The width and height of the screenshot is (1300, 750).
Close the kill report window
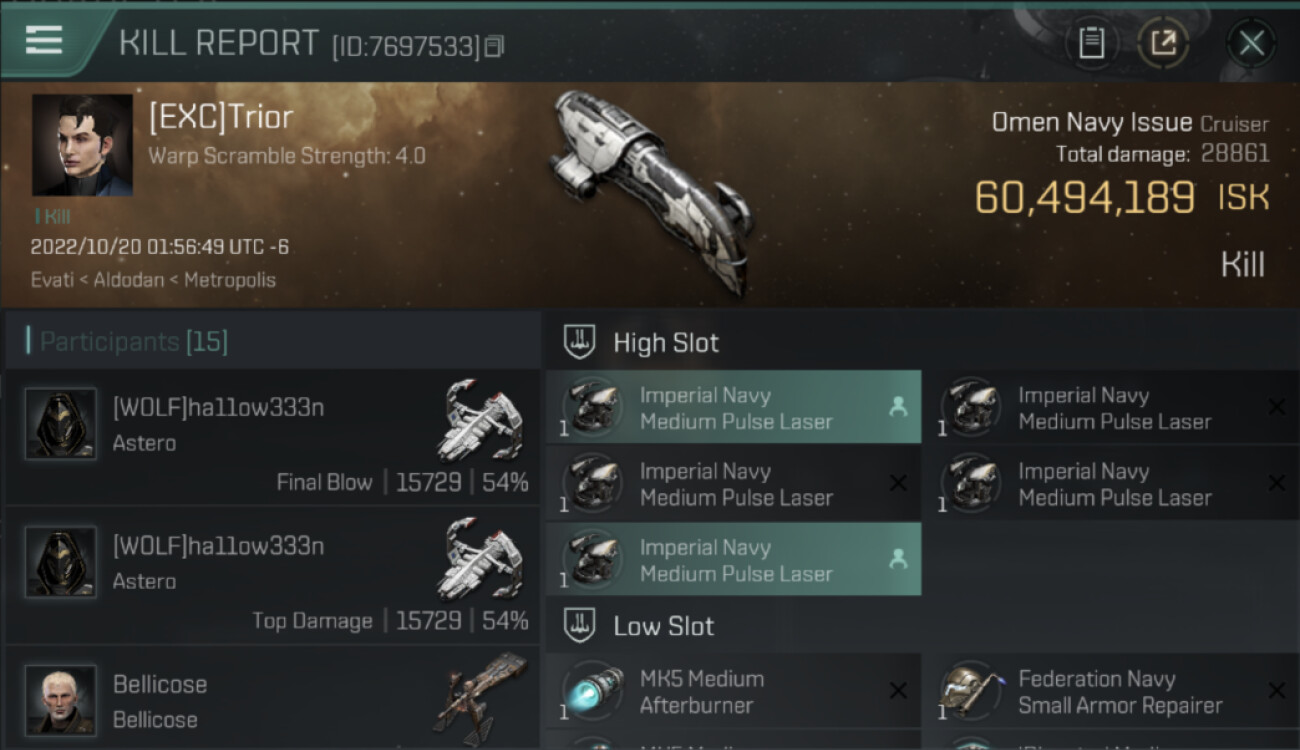pos(1251,43)
